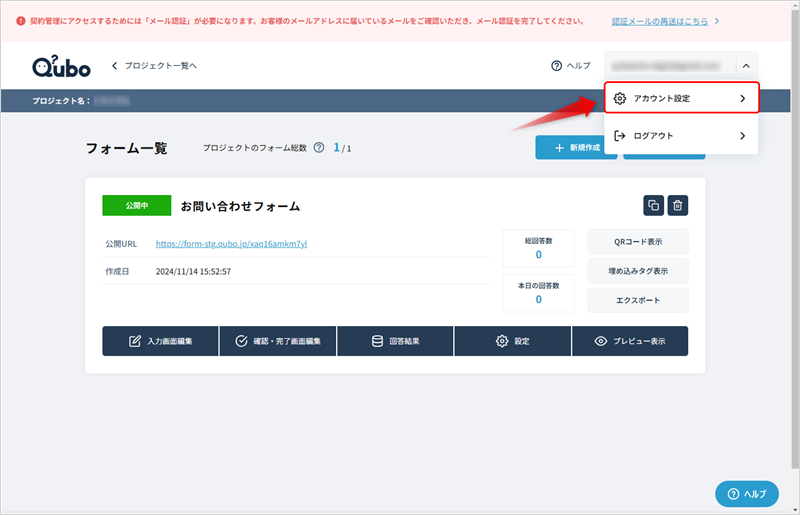The height and width of the screenshot is (515, 800).
Task: Click the help icon beside フォーム総数
Action: click(x=319, y=148)
